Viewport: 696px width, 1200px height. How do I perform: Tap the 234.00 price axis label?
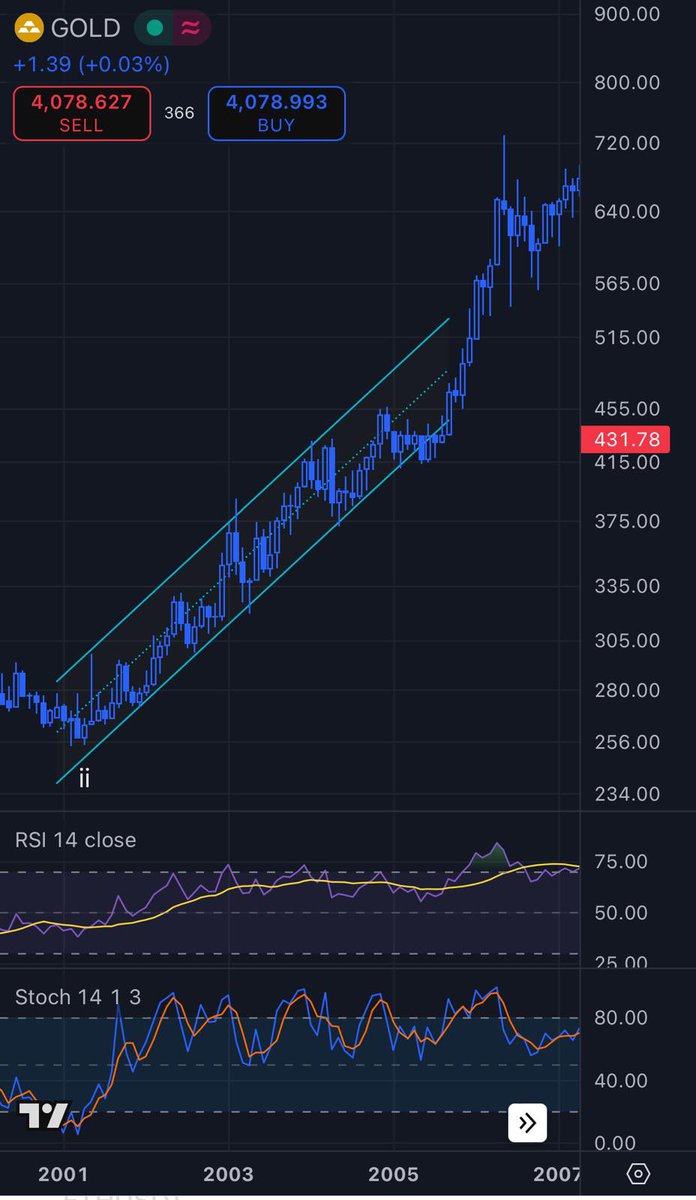click(x=626, y=794)
